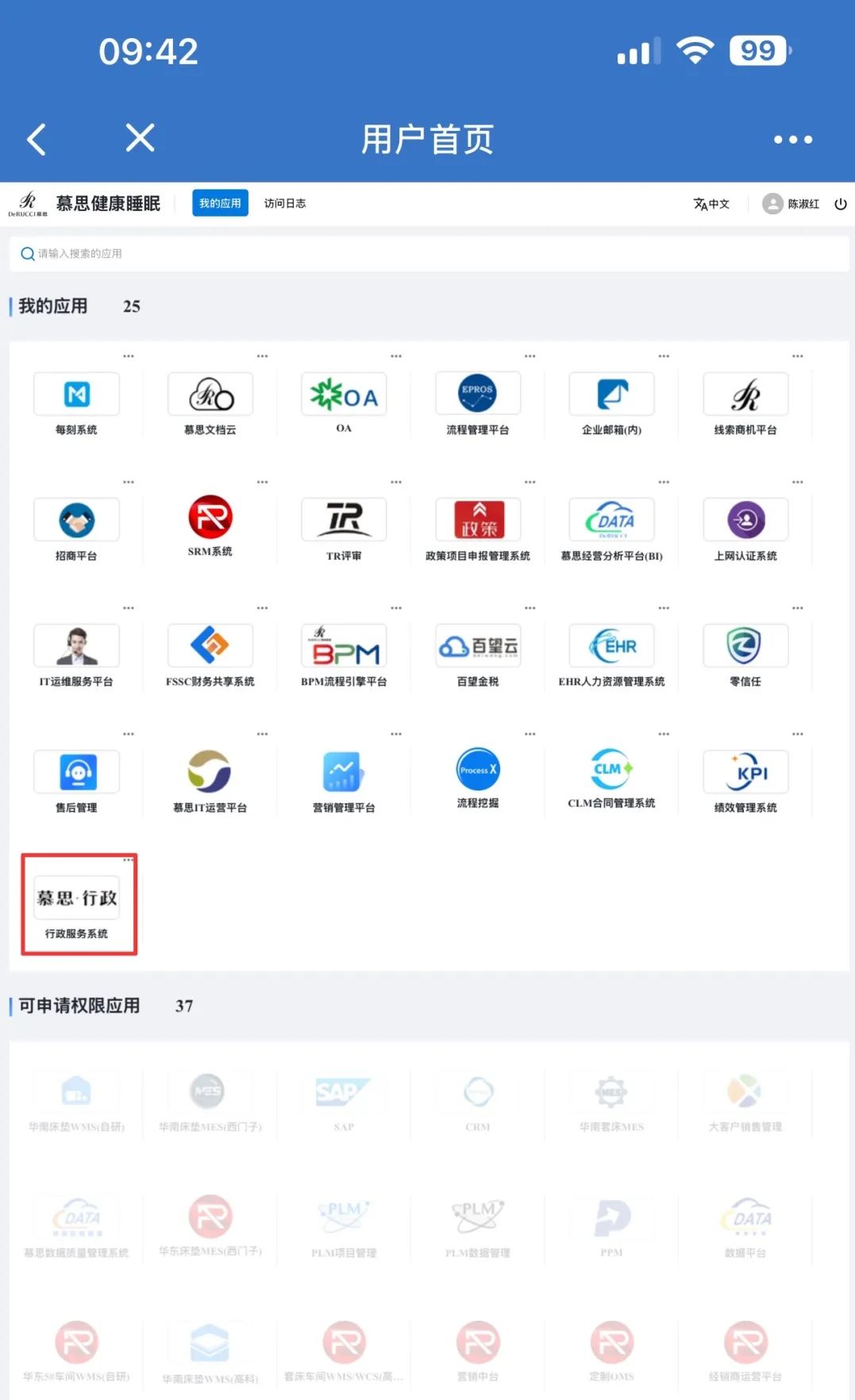Open the three-dot page menu in header

793,140
